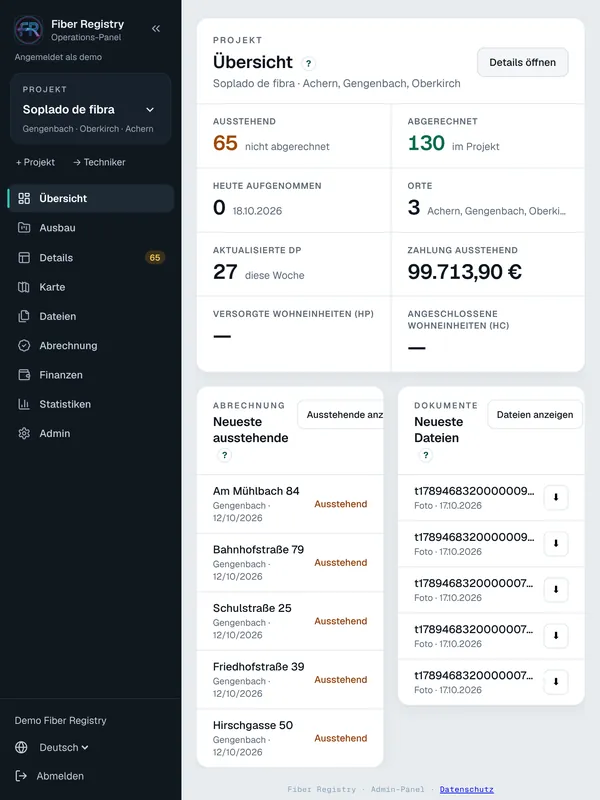Image resolution: width=600 pixels, height=800 pixels.
Task: Go to Übersicht in the sidebar
Action: coord(91,198)
